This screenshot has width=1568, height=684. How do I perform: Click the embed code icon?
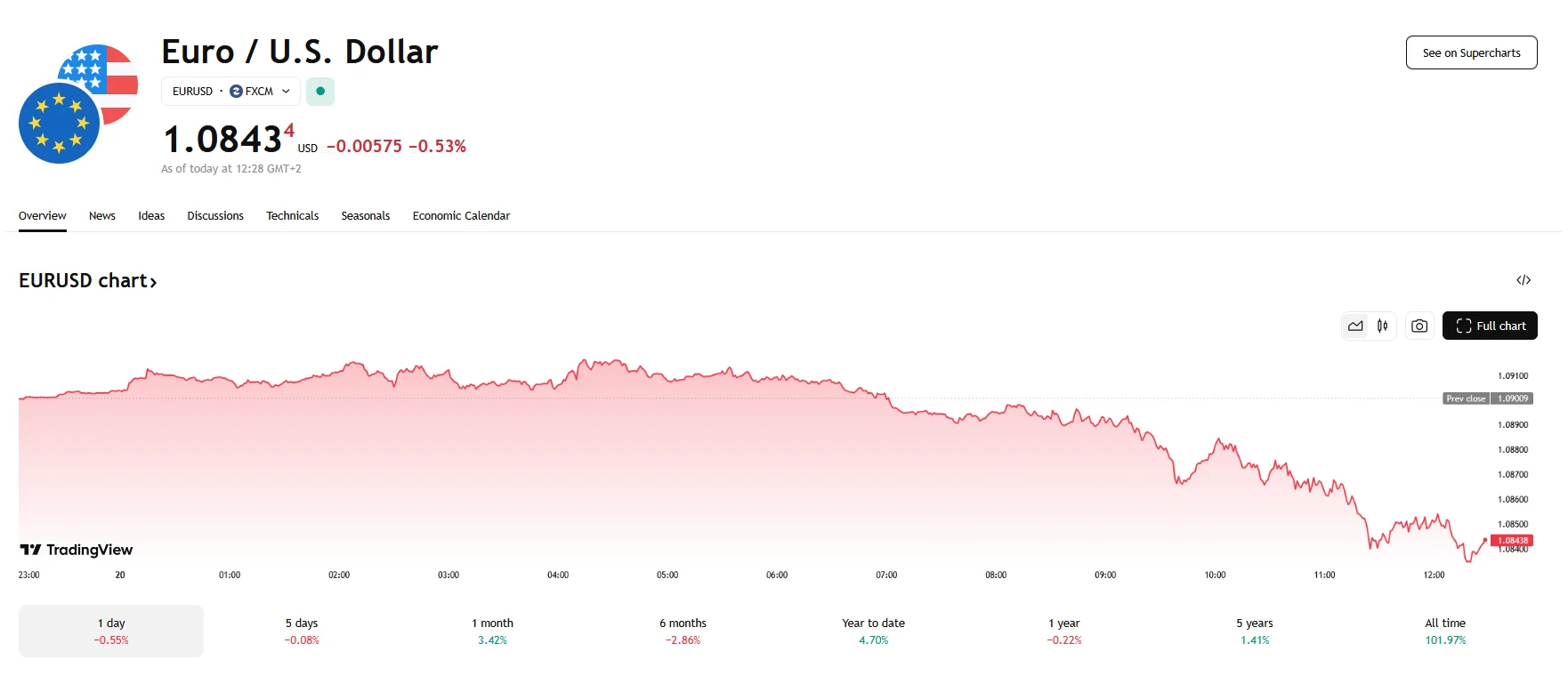[x=1523, y=280]
